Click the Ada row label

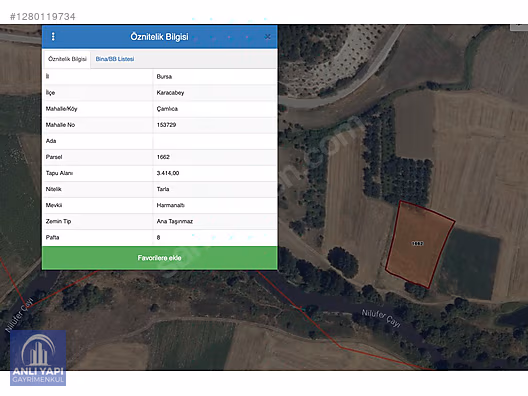tap(51, 141)
